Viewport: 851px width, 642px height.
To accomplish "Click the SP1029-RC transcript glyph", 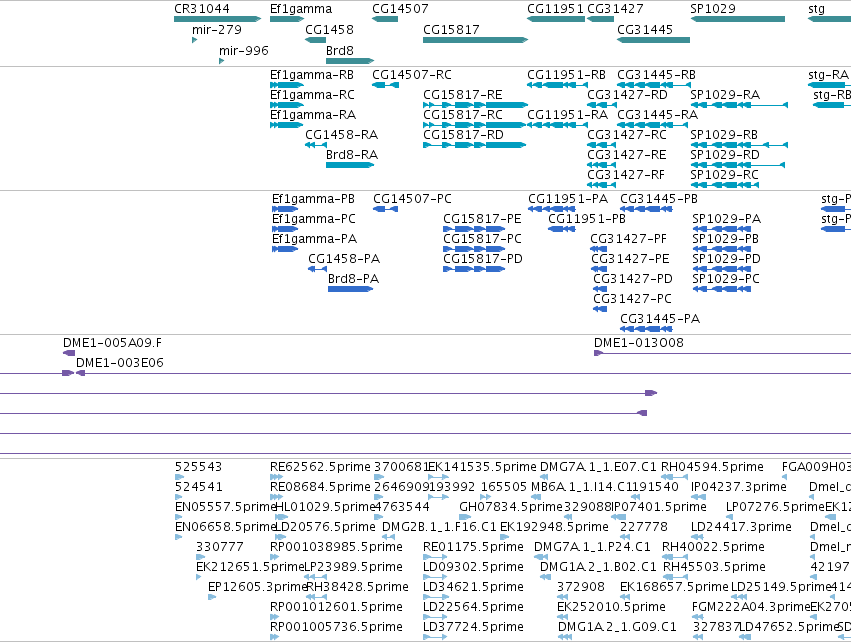I will tap(724, 185).
